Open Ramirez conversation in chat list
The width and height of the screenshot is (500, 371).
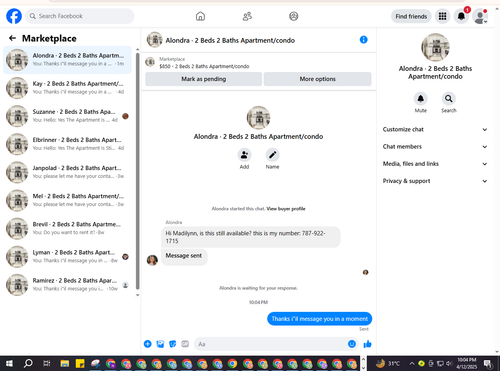click(67, 285)
